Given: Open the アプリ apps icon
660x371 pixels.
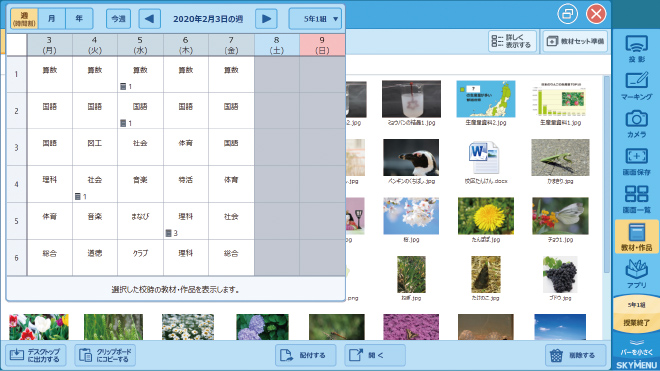Looking at the screenshot, I should point(636,274).
